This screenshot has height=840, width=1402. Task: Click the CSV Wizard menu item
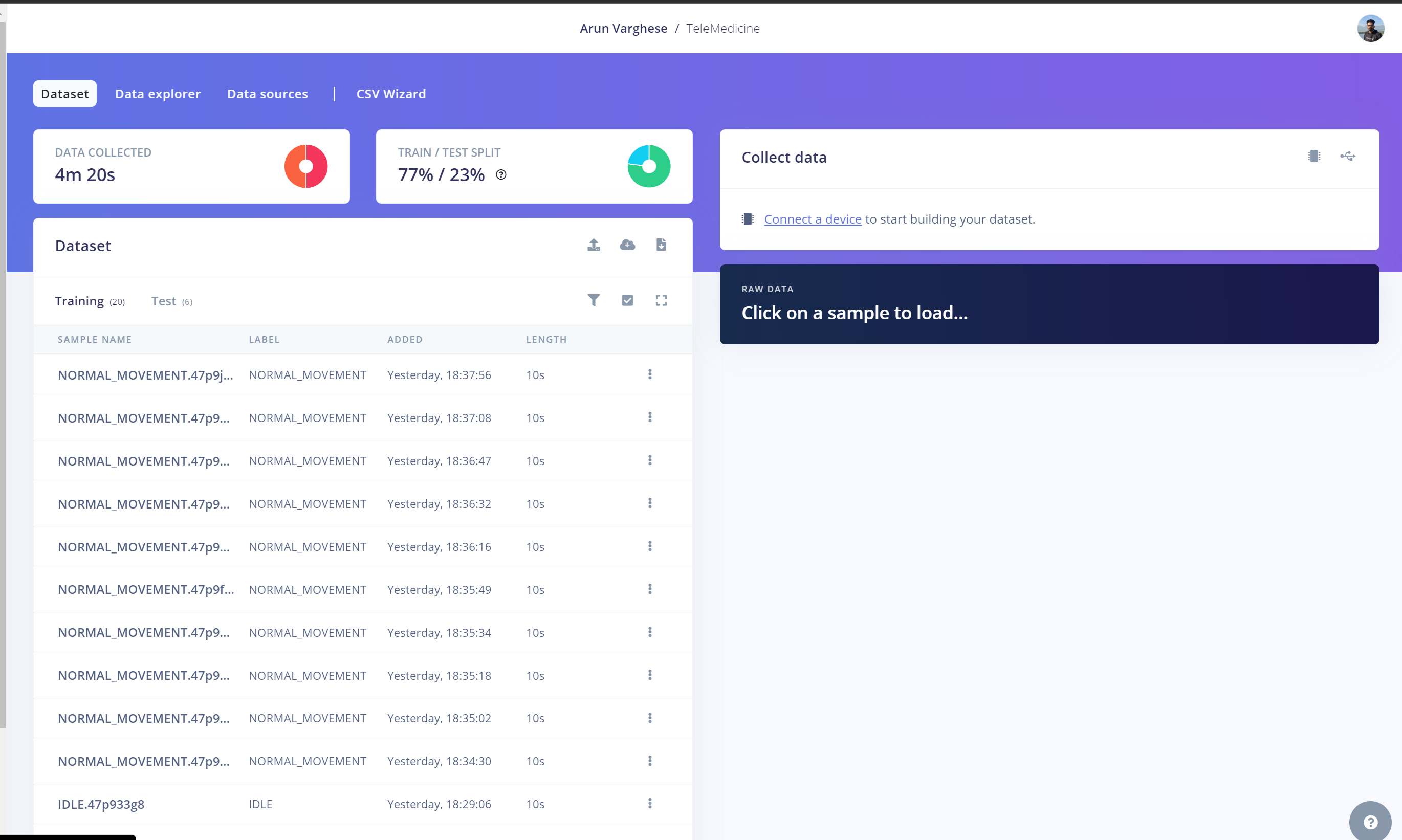tap(390, 93)
